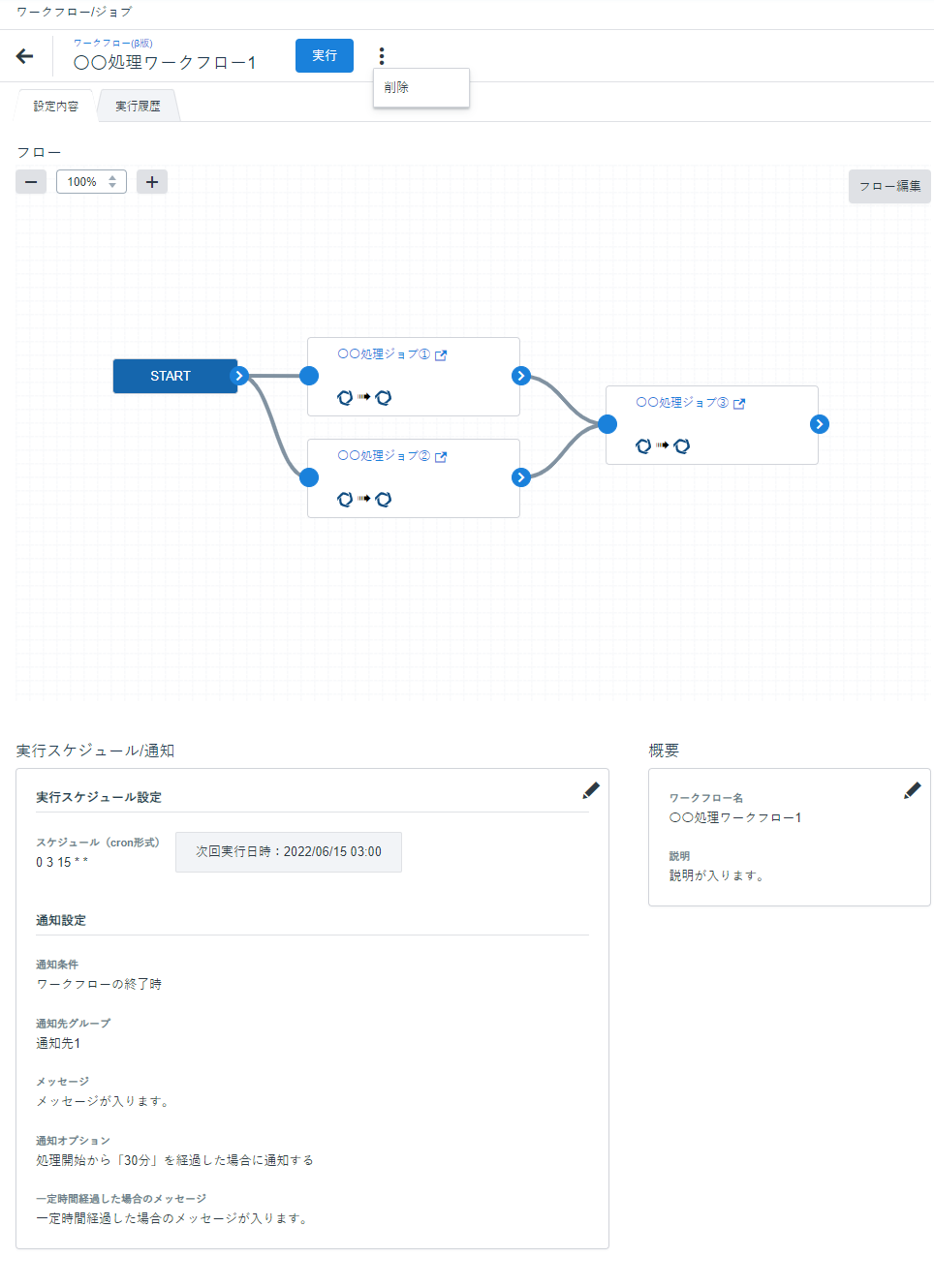This screenshot has height=1288, width=934.
Task: Click the START node output arrow port
Action: [239, 376]
